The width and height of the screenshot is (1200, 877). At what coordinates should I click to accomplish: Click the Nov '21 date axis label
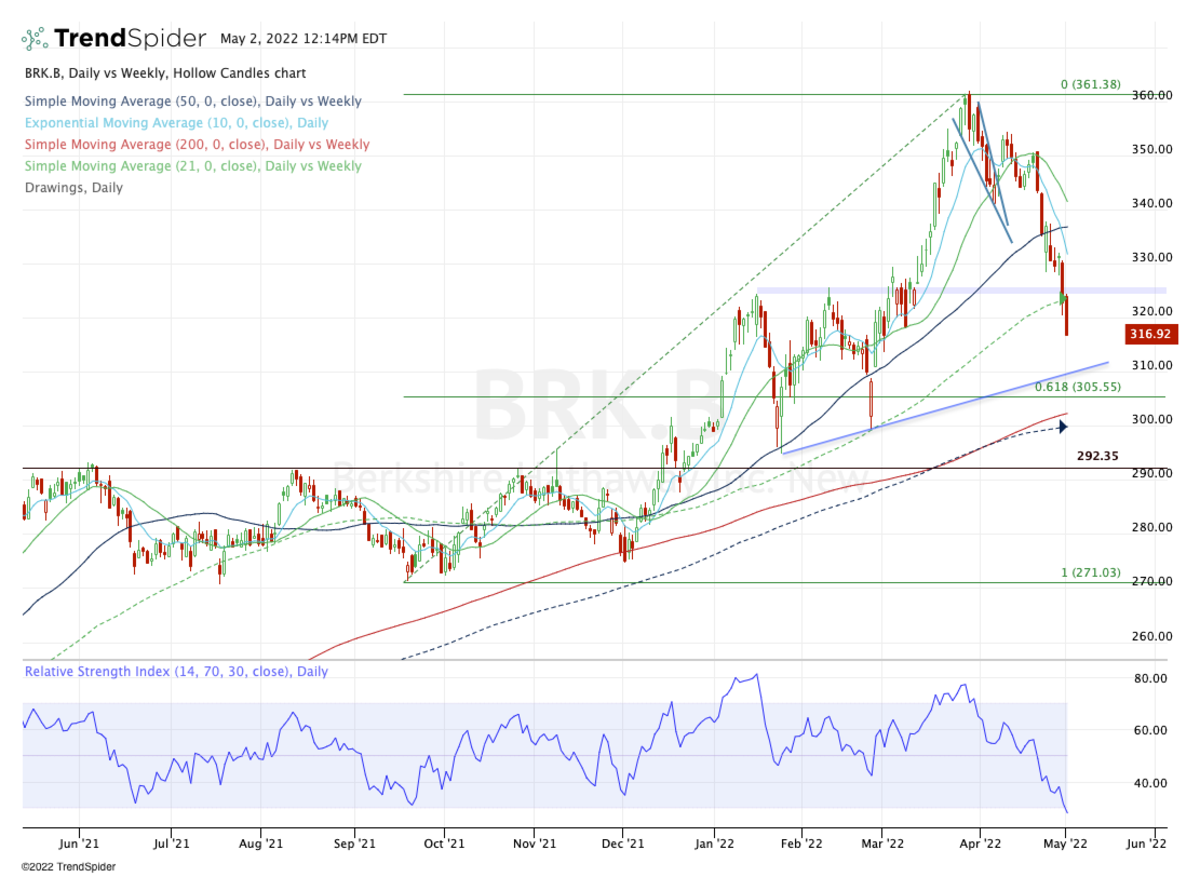click(534, 844)
